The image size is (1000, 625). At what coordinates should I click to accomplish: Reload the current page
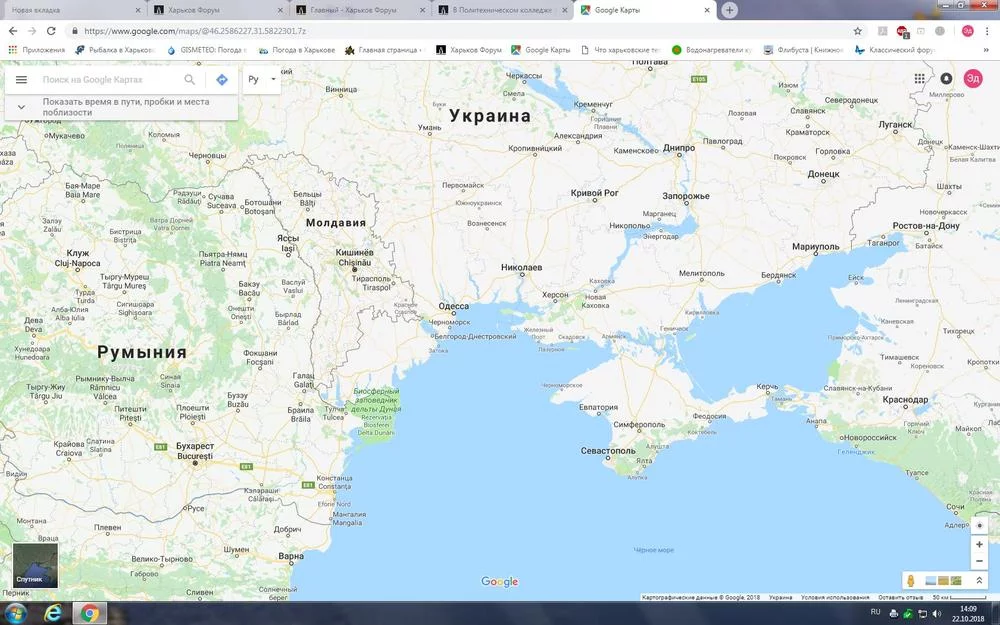click(x=51, y=31)
